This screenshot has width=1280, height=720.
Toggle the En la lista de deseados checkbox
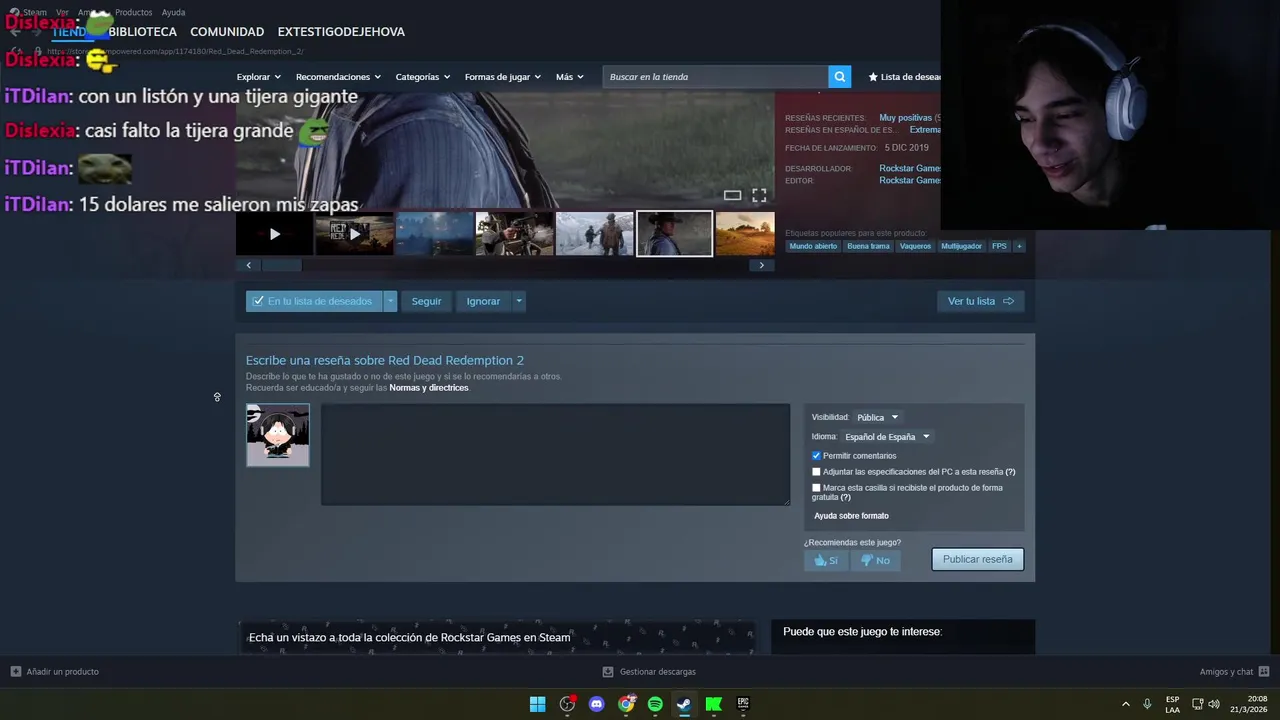[x=259, y=301]
